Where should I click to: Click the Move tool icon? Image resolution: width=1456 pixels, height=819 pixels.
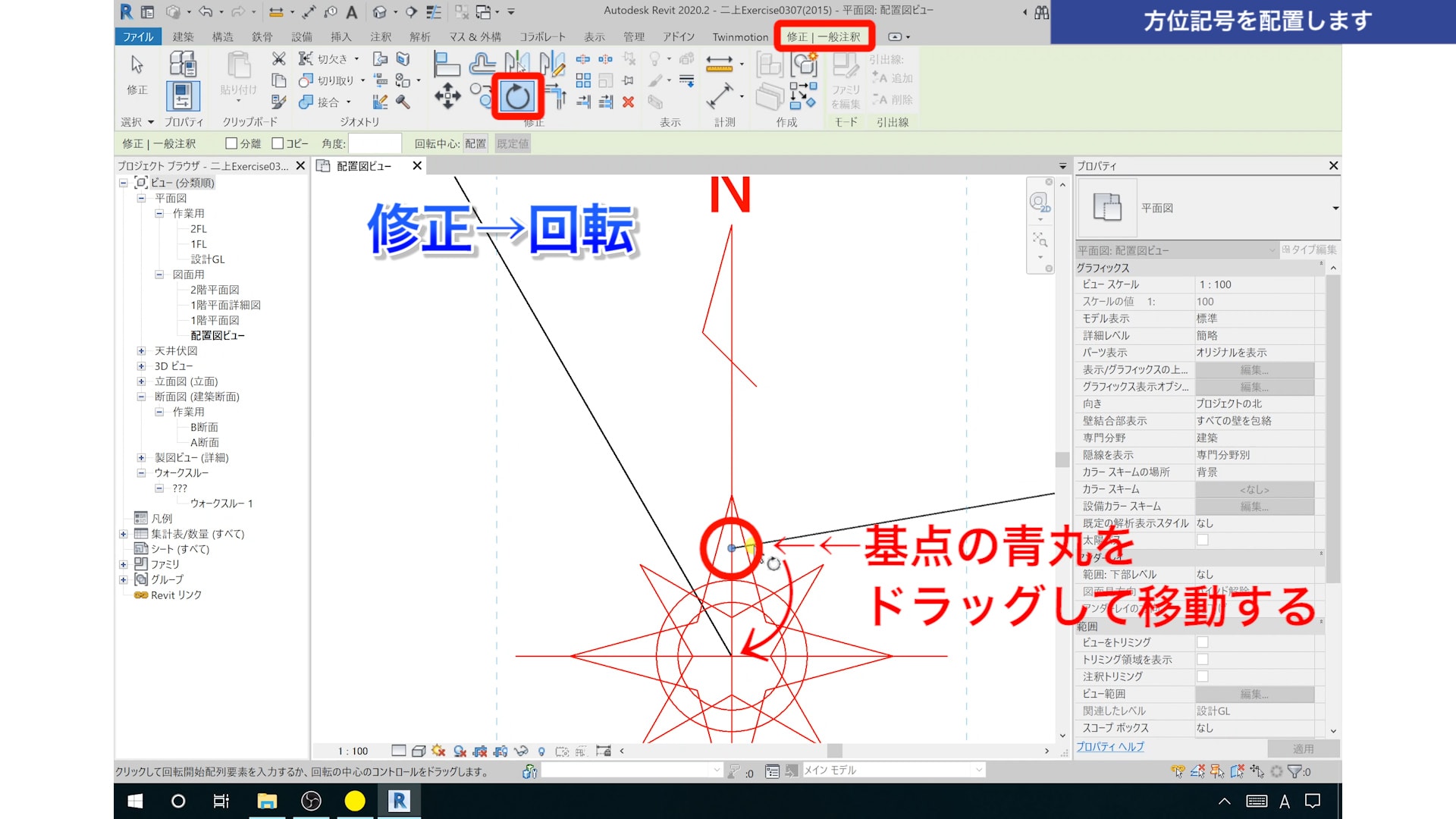pos(447,96)
